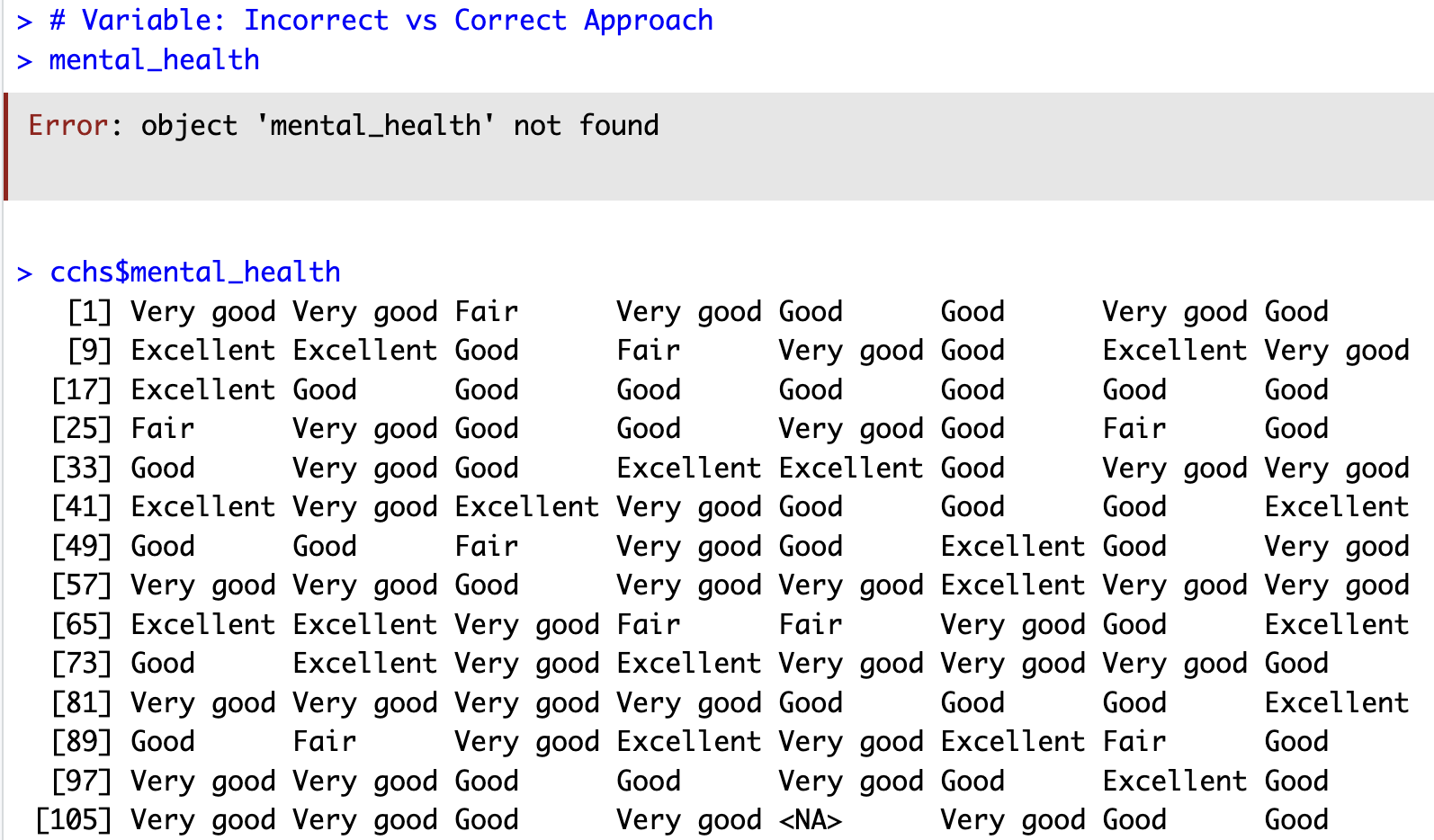Click the "[17]" row index

82,390
